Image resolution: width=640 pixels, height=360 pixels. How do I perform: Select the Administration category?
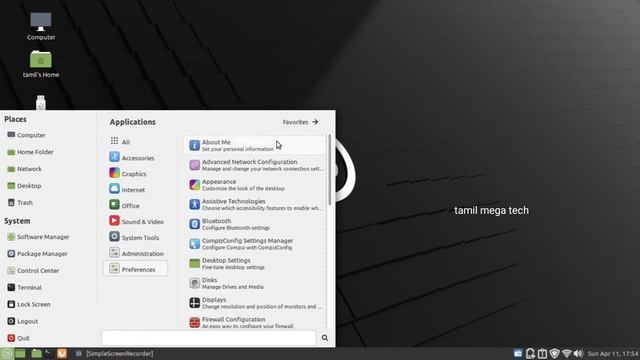136,253
